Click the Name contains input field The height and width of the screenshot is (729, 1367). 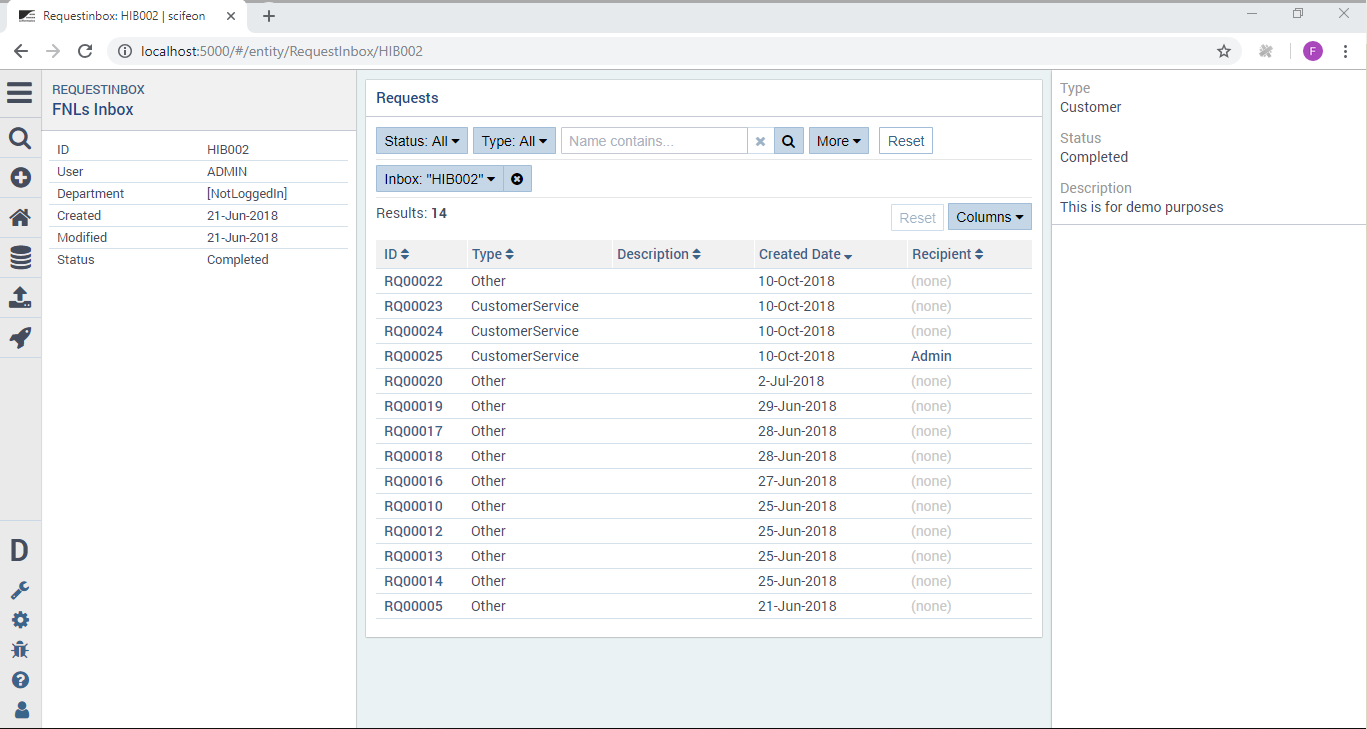pos(654,141)
